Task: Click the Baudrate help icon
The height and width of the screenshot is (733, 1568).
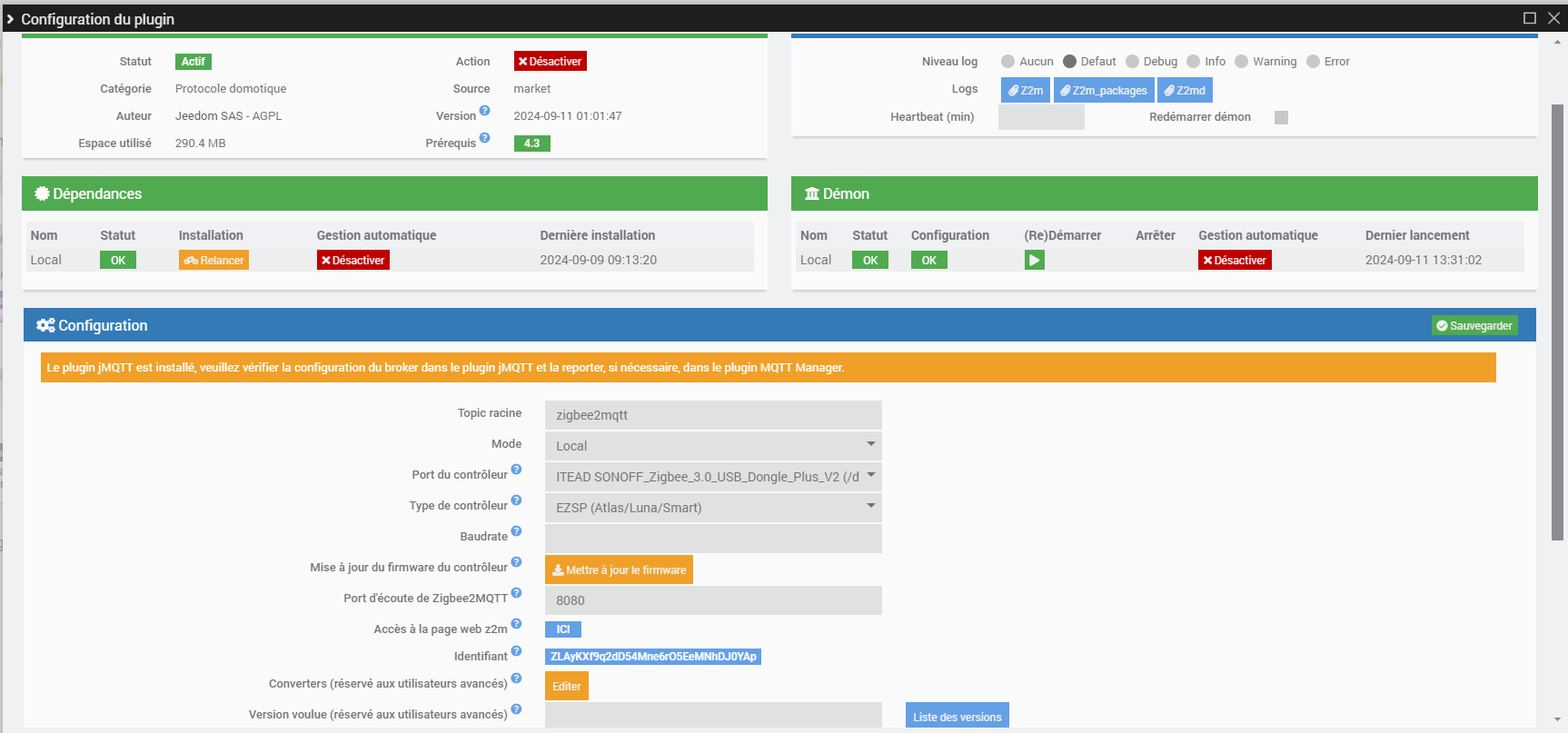Action: [x=516, y=531]
